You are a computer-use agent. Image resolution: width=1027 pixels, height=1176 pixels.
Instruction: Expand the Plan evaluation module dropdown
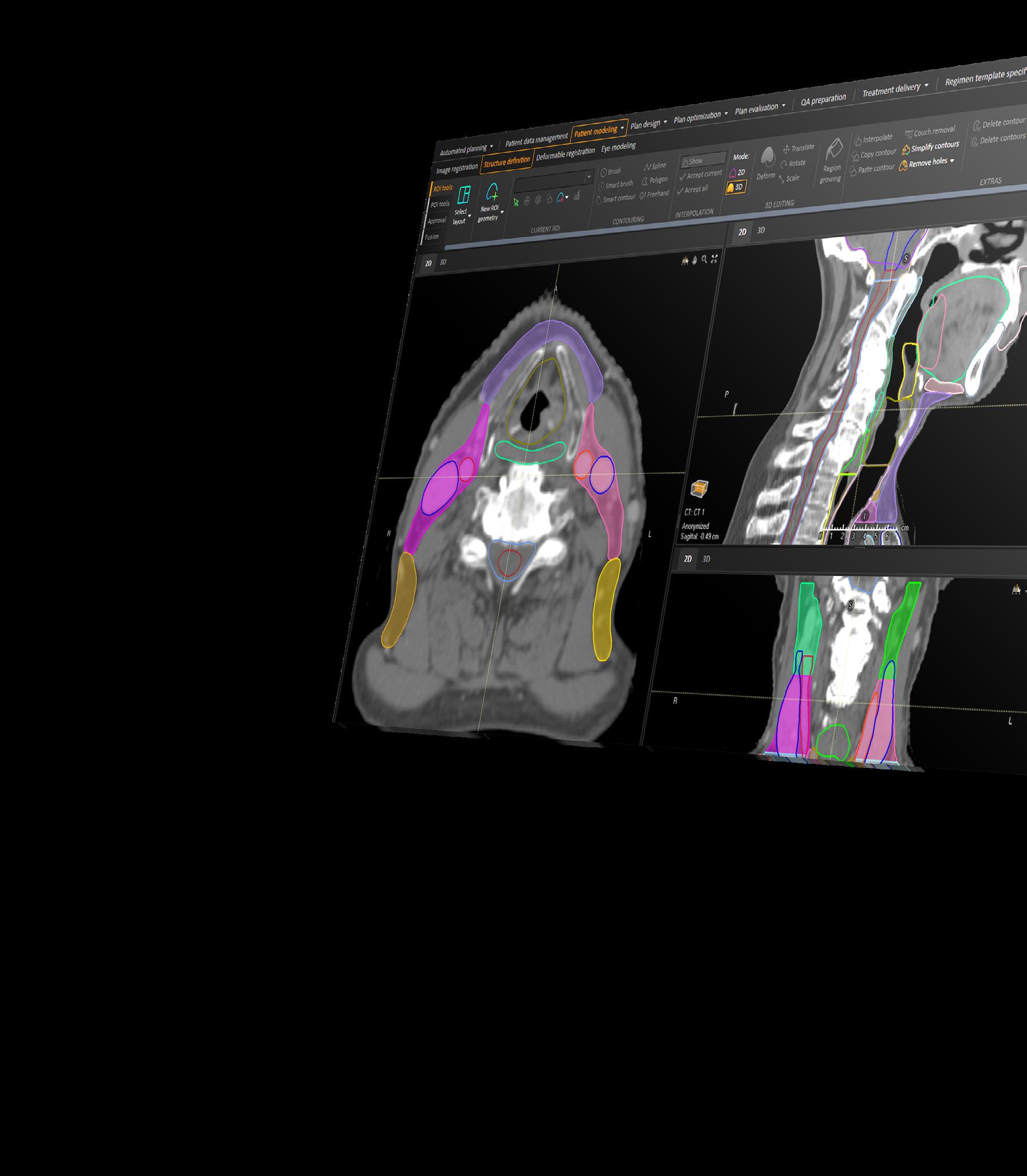coord(784,105)
